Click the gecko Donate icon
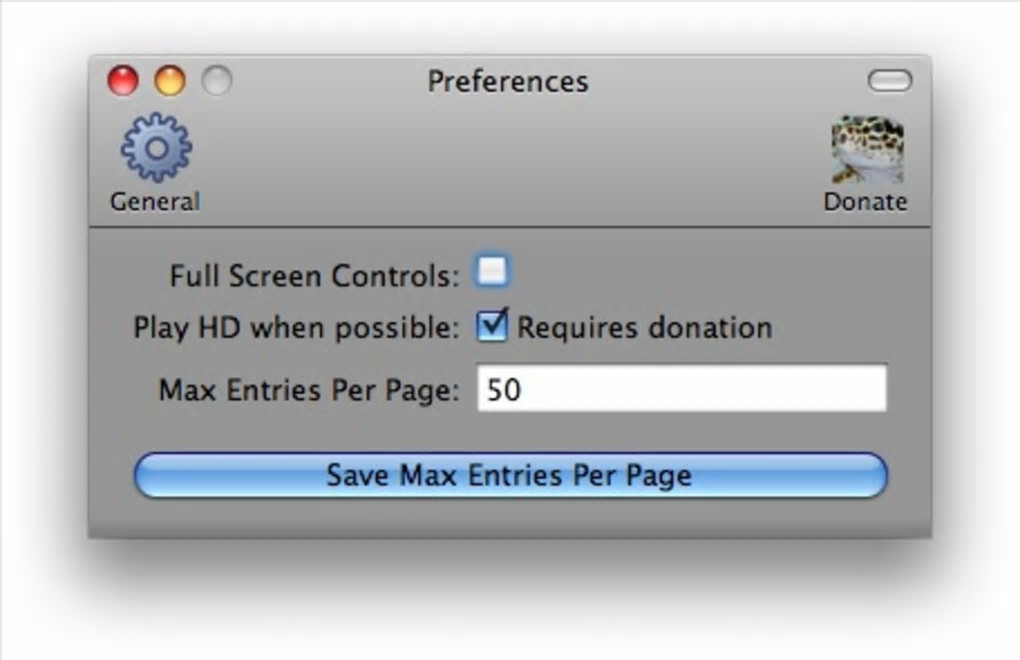 tap(867, 150)
